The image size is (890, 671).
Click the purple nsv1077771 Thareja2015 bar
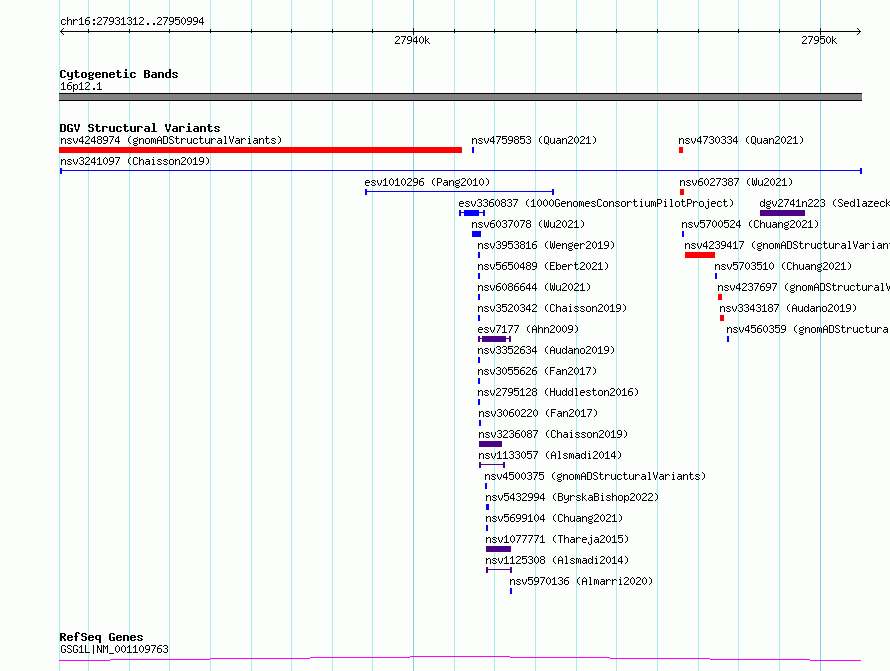pyautogui.click(x=498, y=549)
